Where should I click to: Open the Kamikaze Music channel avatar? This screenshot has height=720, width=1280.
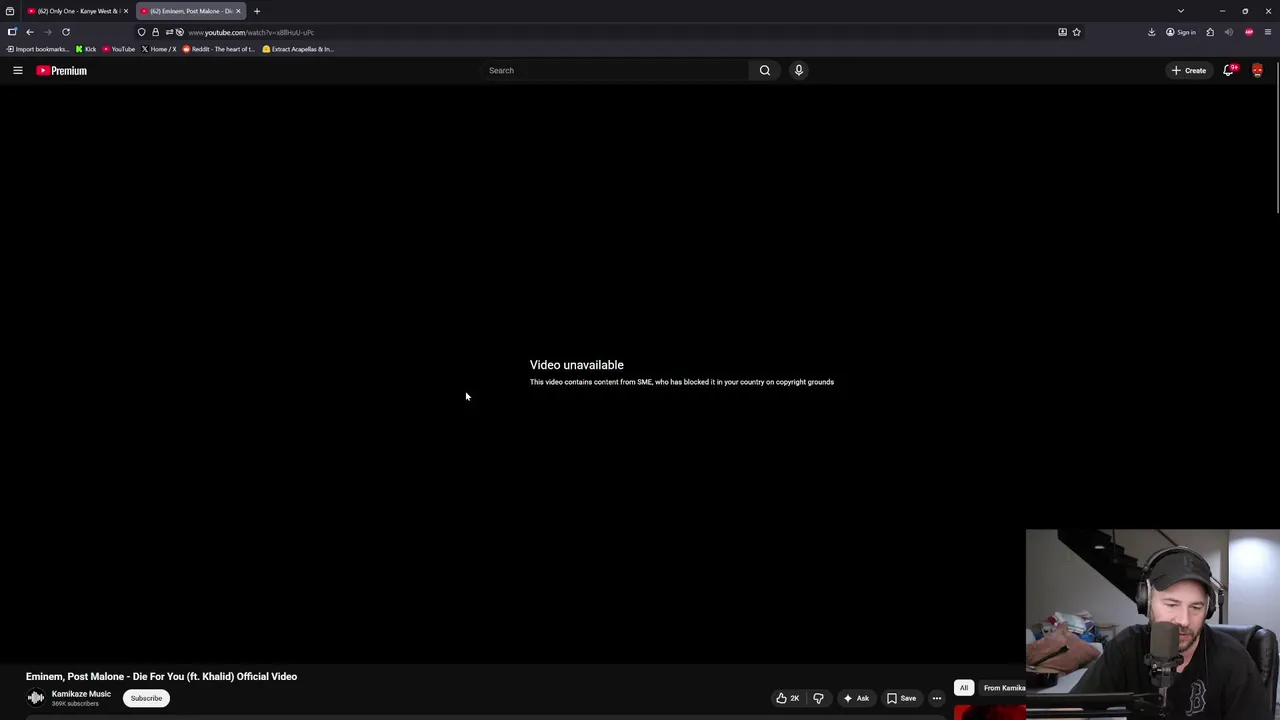36,698
